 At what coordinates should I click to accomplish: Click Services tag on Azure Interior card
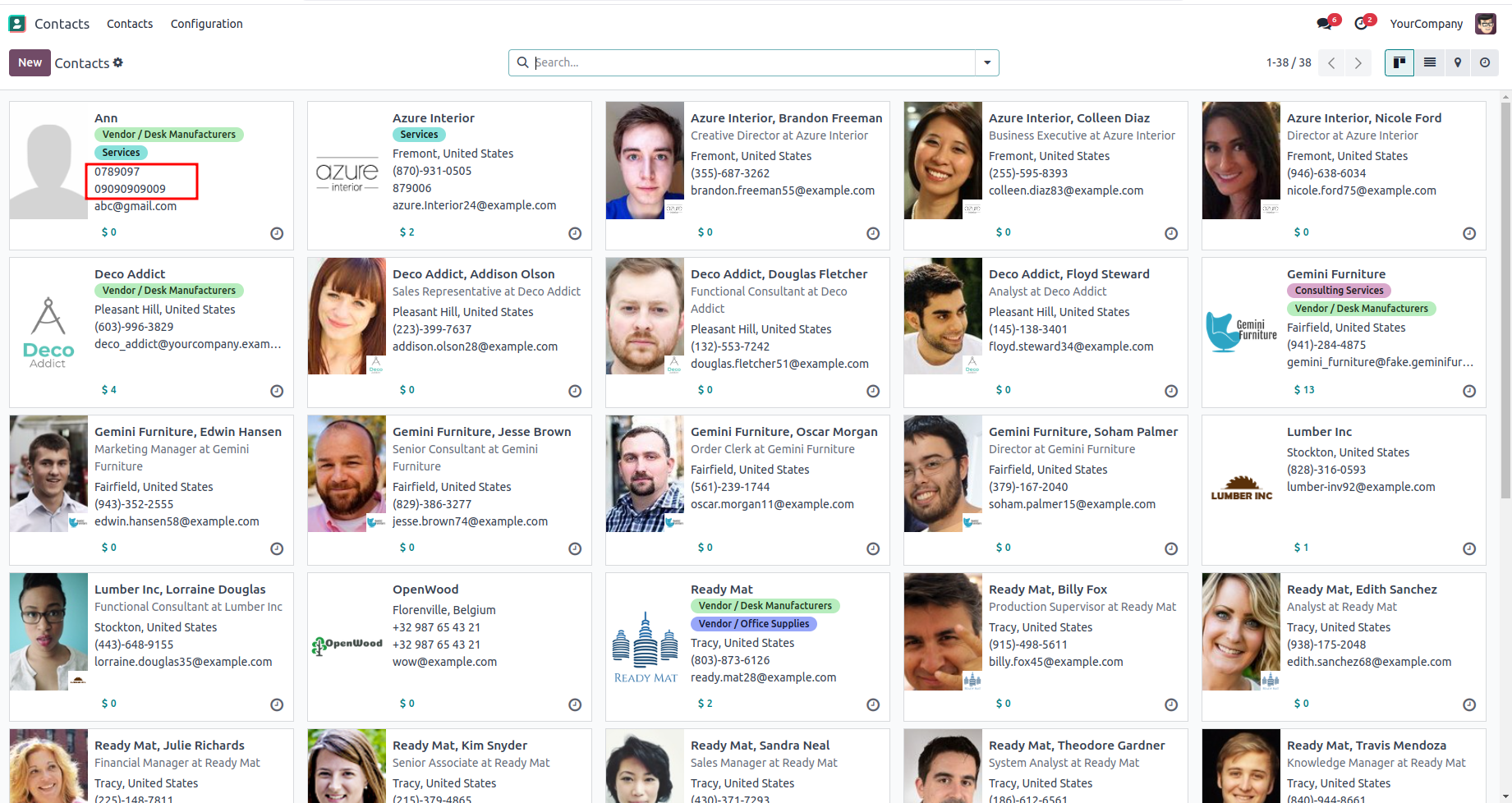pos(419,135)
